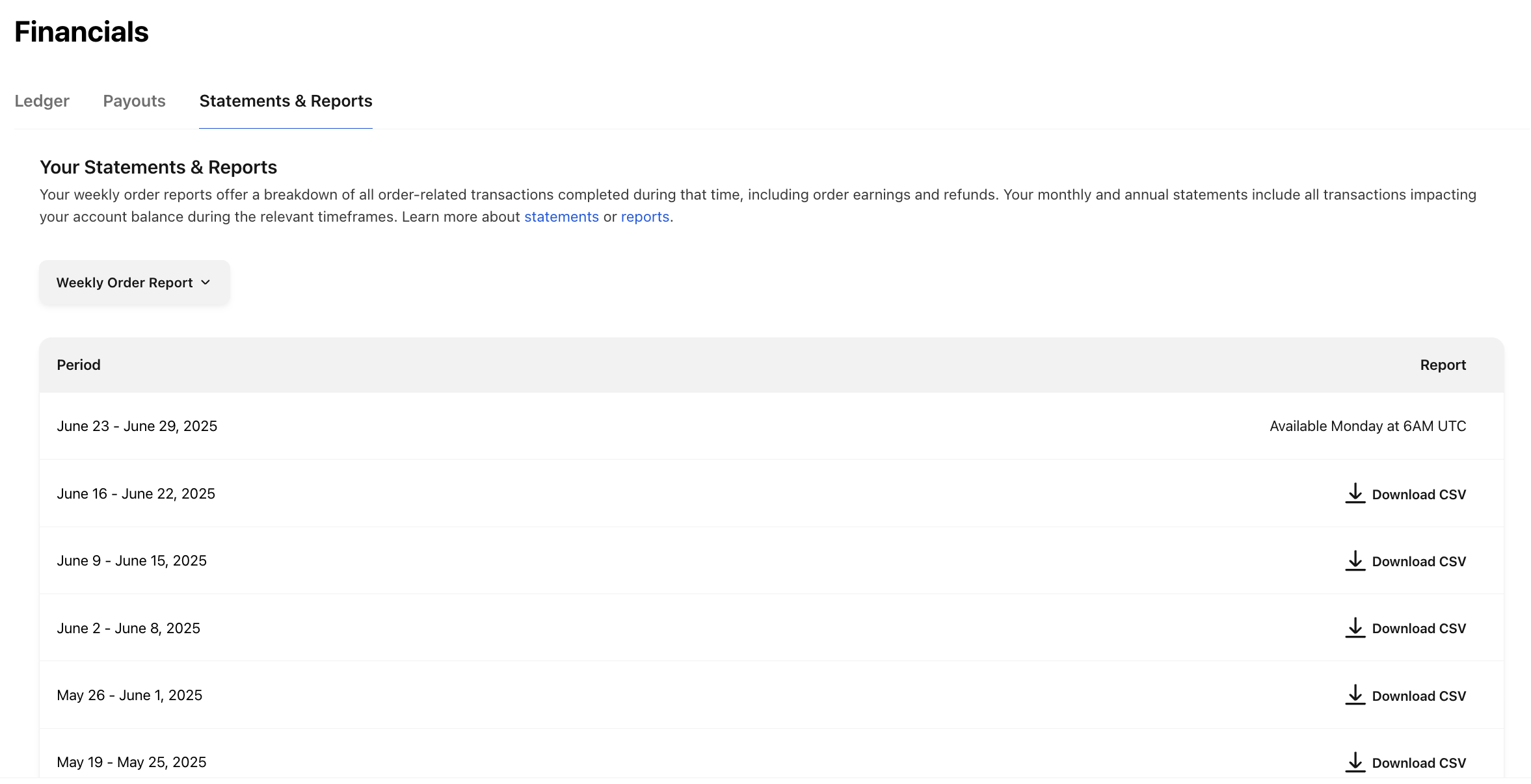Viewport: 1531px width, 784px height.
Task: Open the Payouts tab
Action: tap(134, 101)
